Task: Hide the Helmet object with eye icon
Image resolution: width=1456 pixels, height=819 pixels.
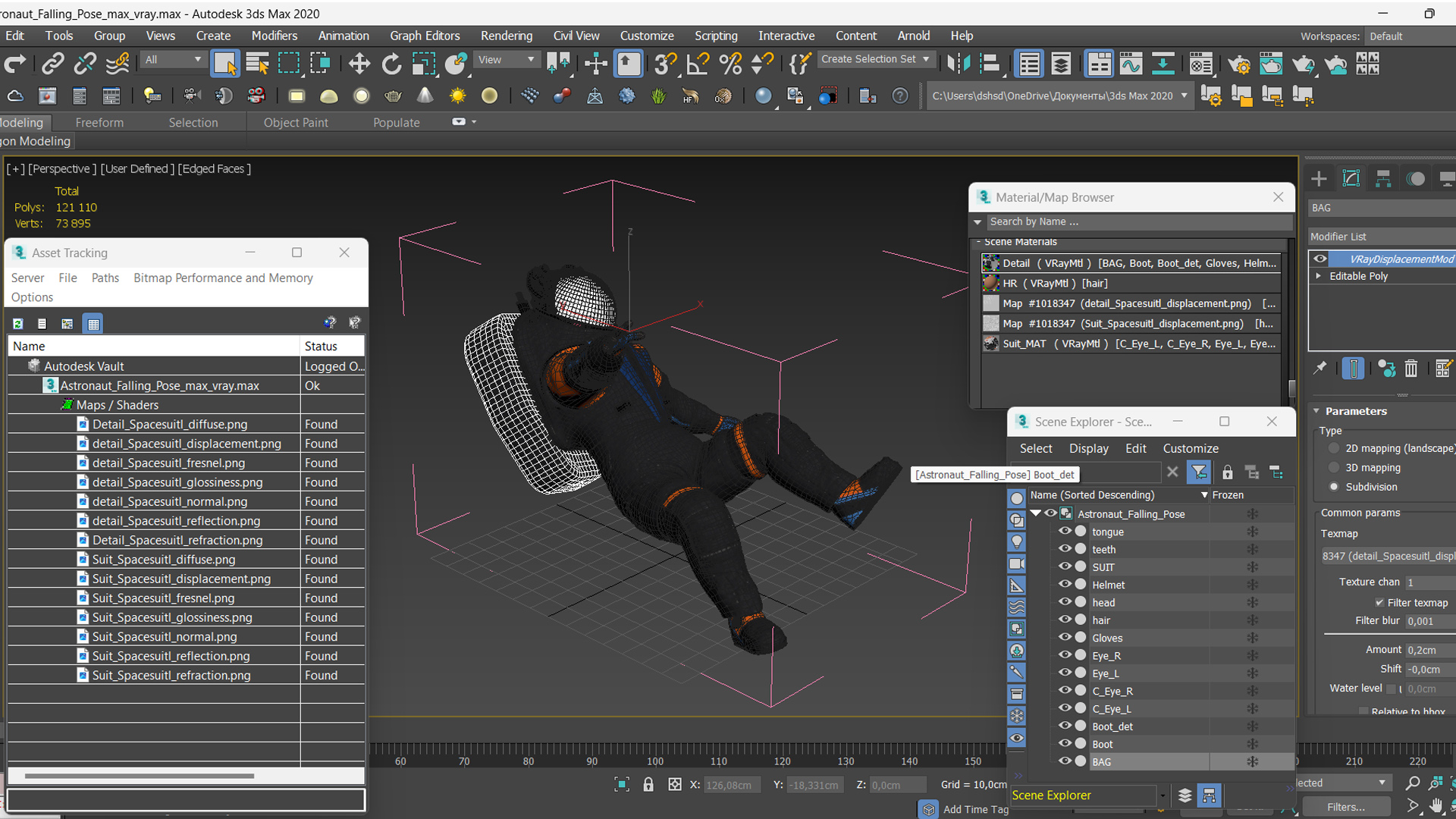Action: pos(1065,584)
